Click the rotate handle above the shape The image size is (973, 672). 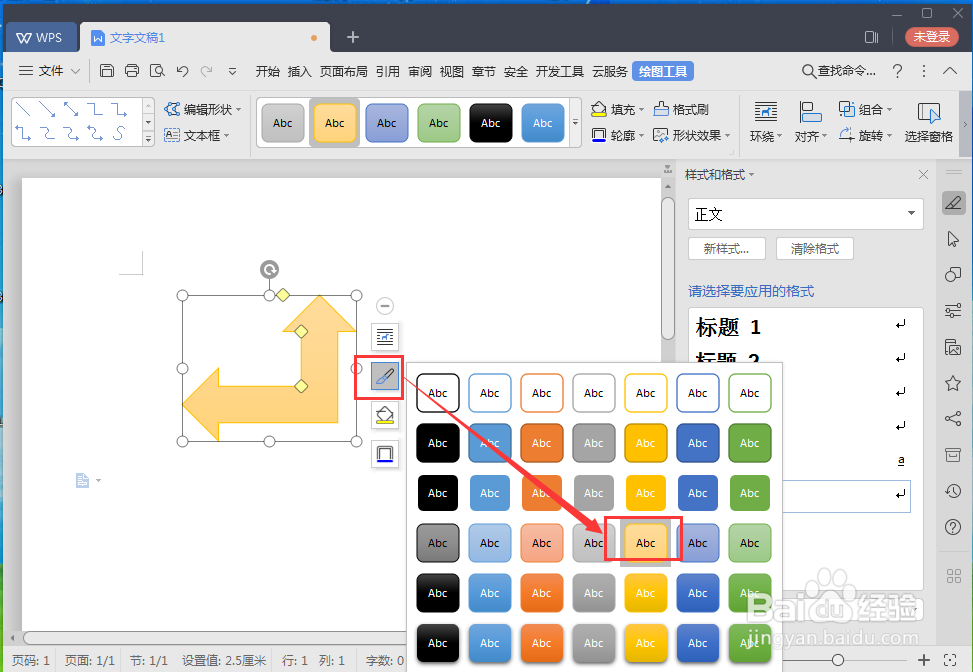coord(269,269)
